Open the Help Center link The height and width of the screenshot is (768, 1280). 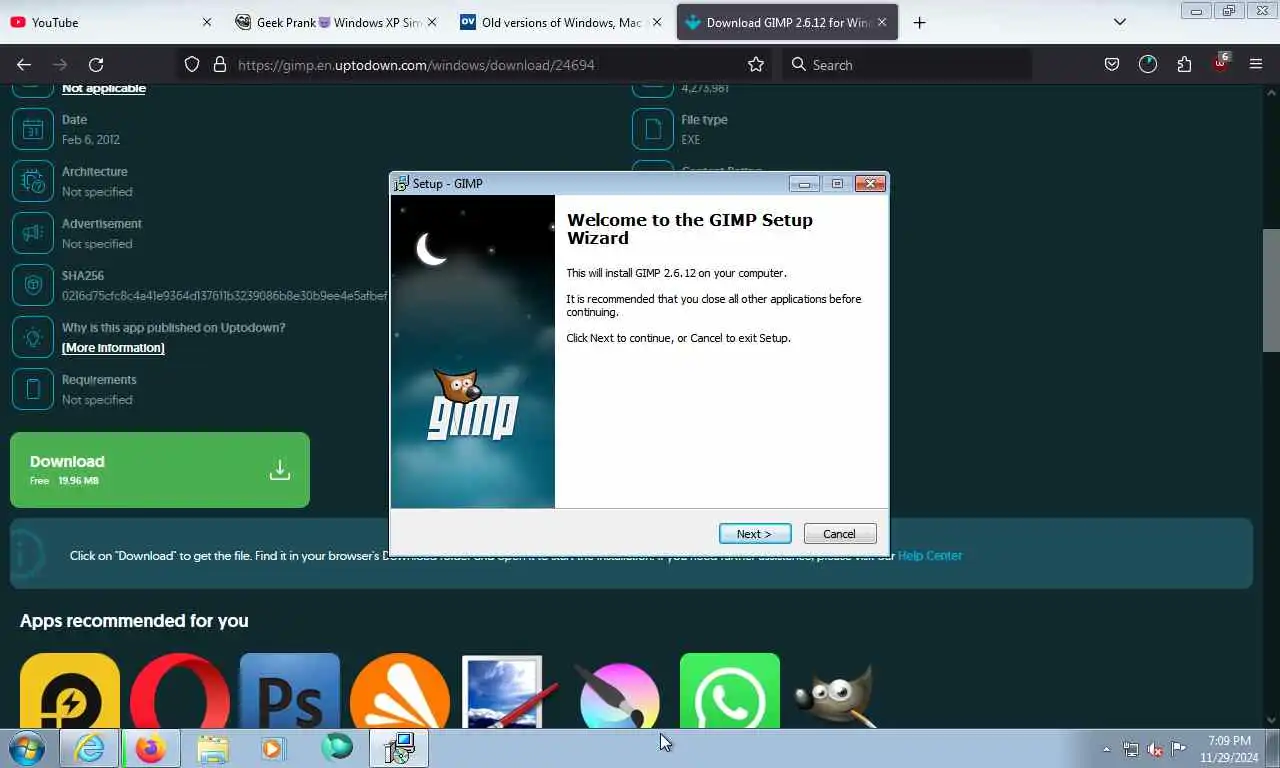[x=930, y=556]
